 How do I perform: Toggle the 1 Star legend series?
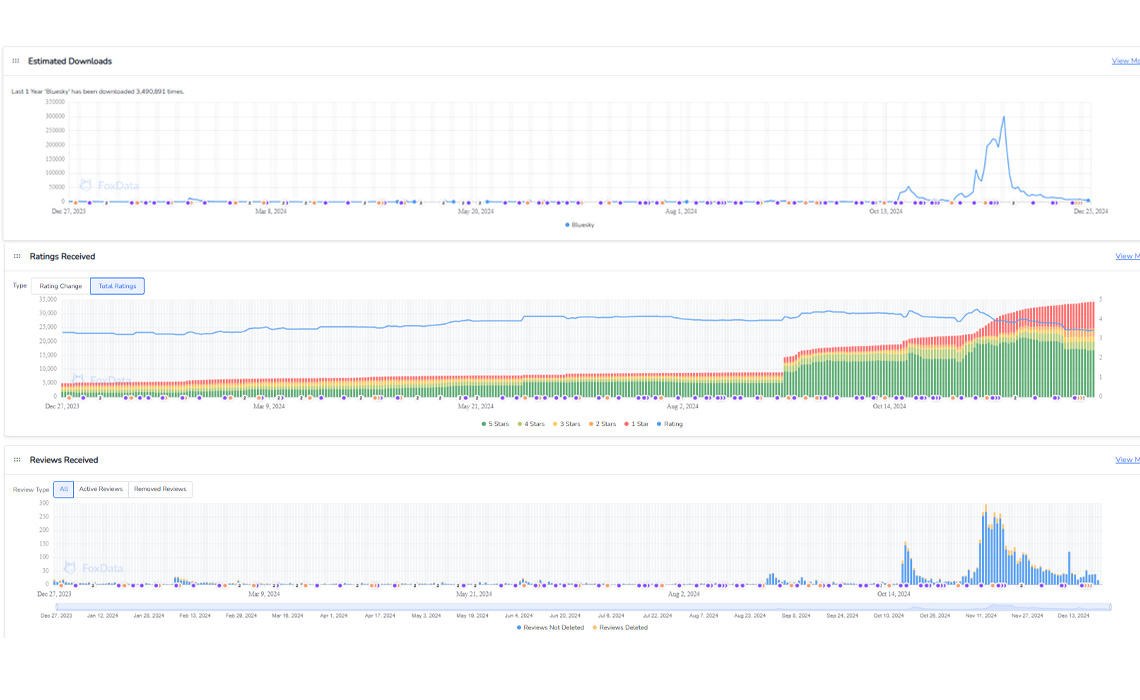(636, 425)
